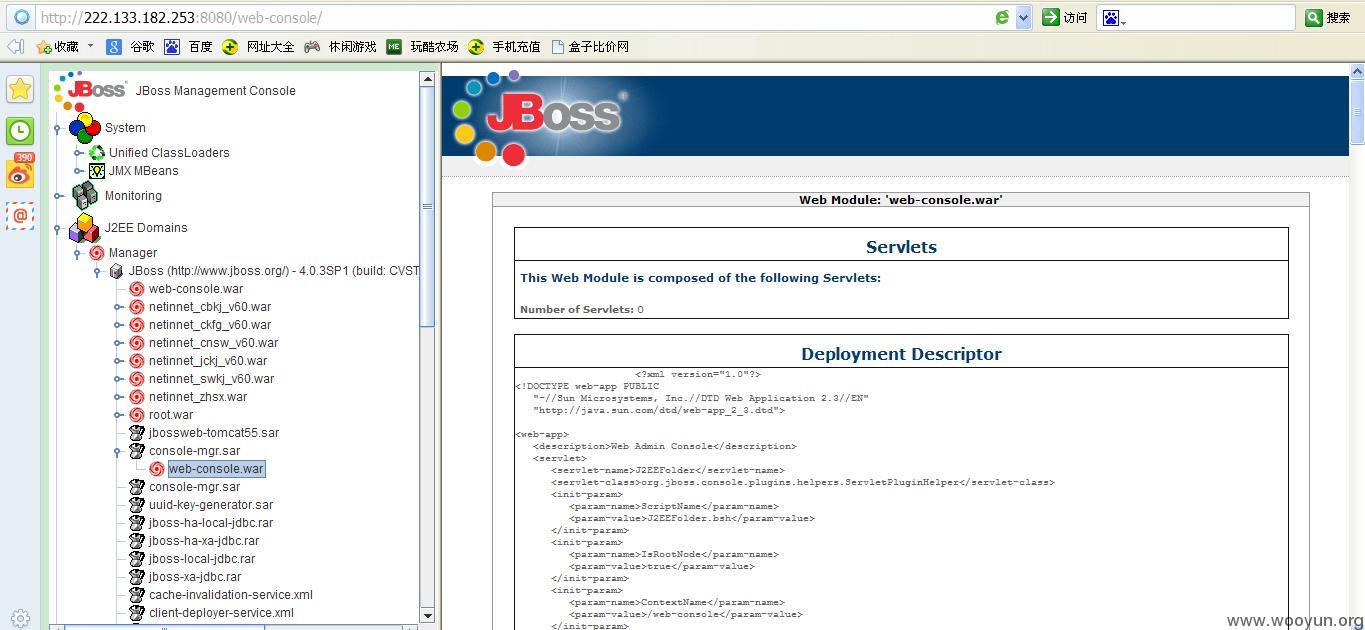Open the 网址大全 bookmark
The image size is (1365, 630).
[259, 46]
